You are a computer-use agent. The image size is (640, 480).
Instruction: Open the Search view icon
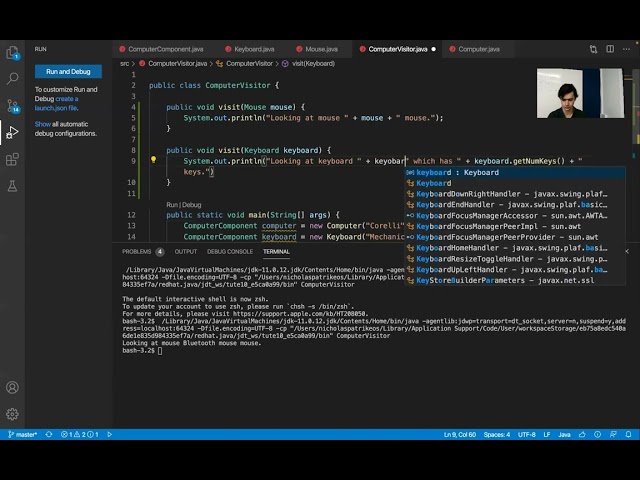[12, 78]
